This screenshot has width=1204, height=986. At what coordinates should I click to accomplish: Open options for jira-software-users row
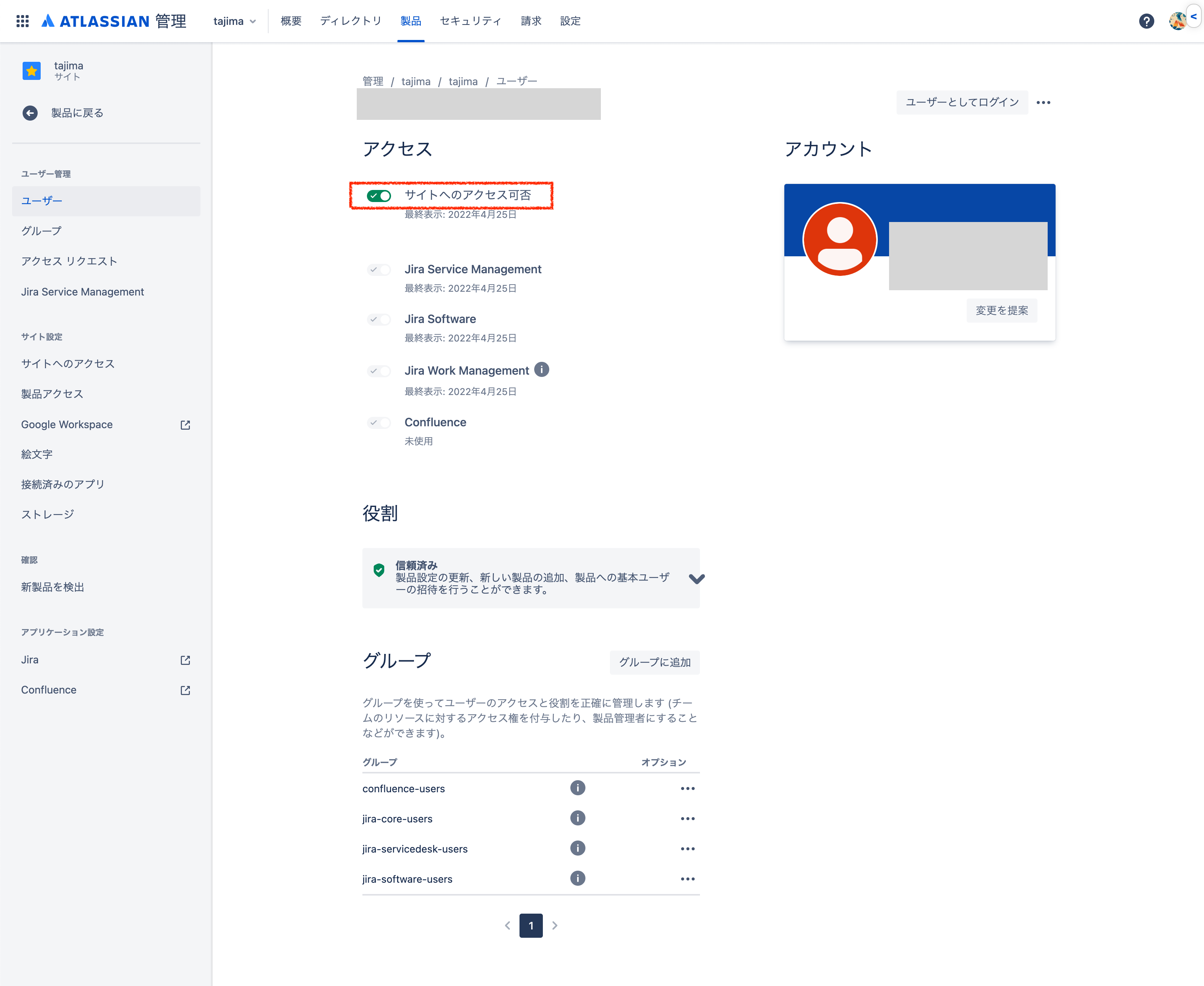pyautogui.click(x=688, y=879)
